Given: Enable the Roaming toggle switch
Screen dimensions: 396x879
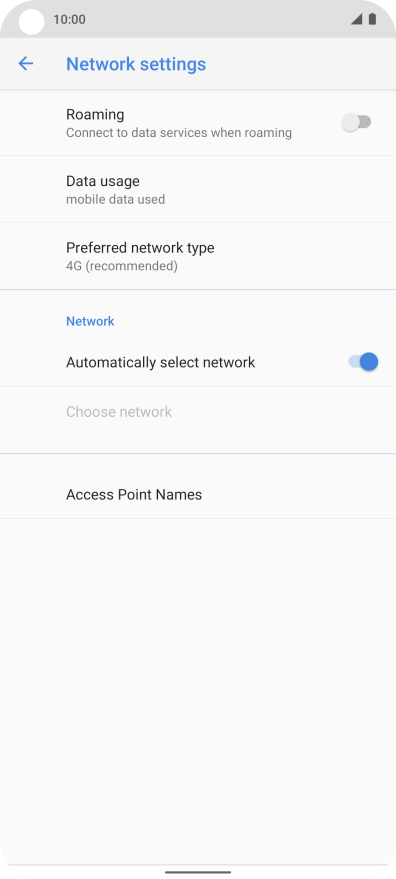Looking at the screenshot, I should point(357,122).
